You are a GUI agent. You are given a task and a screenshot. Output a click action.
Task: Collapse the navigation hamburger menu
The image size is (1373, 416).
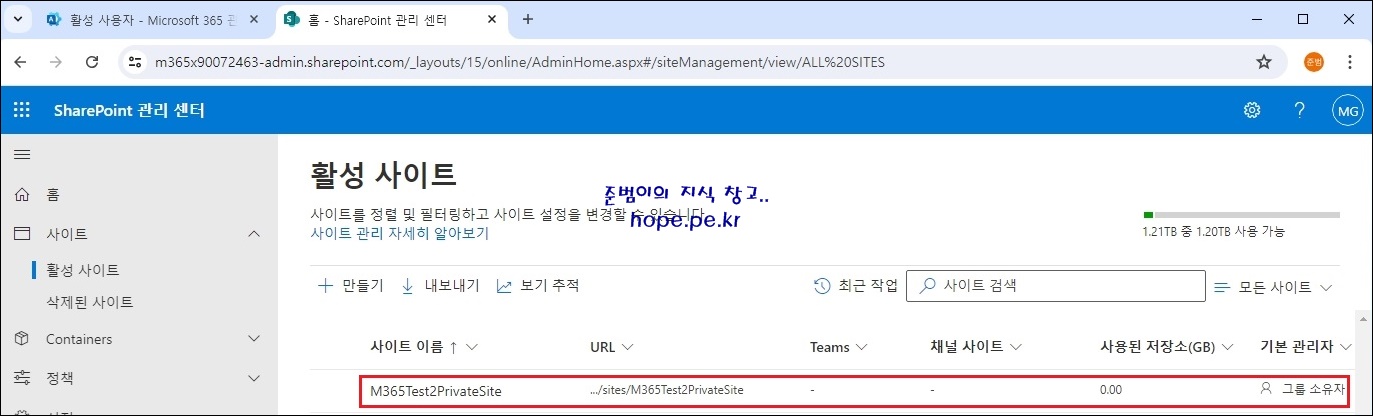pyautogui.click(x=21, y=155)
